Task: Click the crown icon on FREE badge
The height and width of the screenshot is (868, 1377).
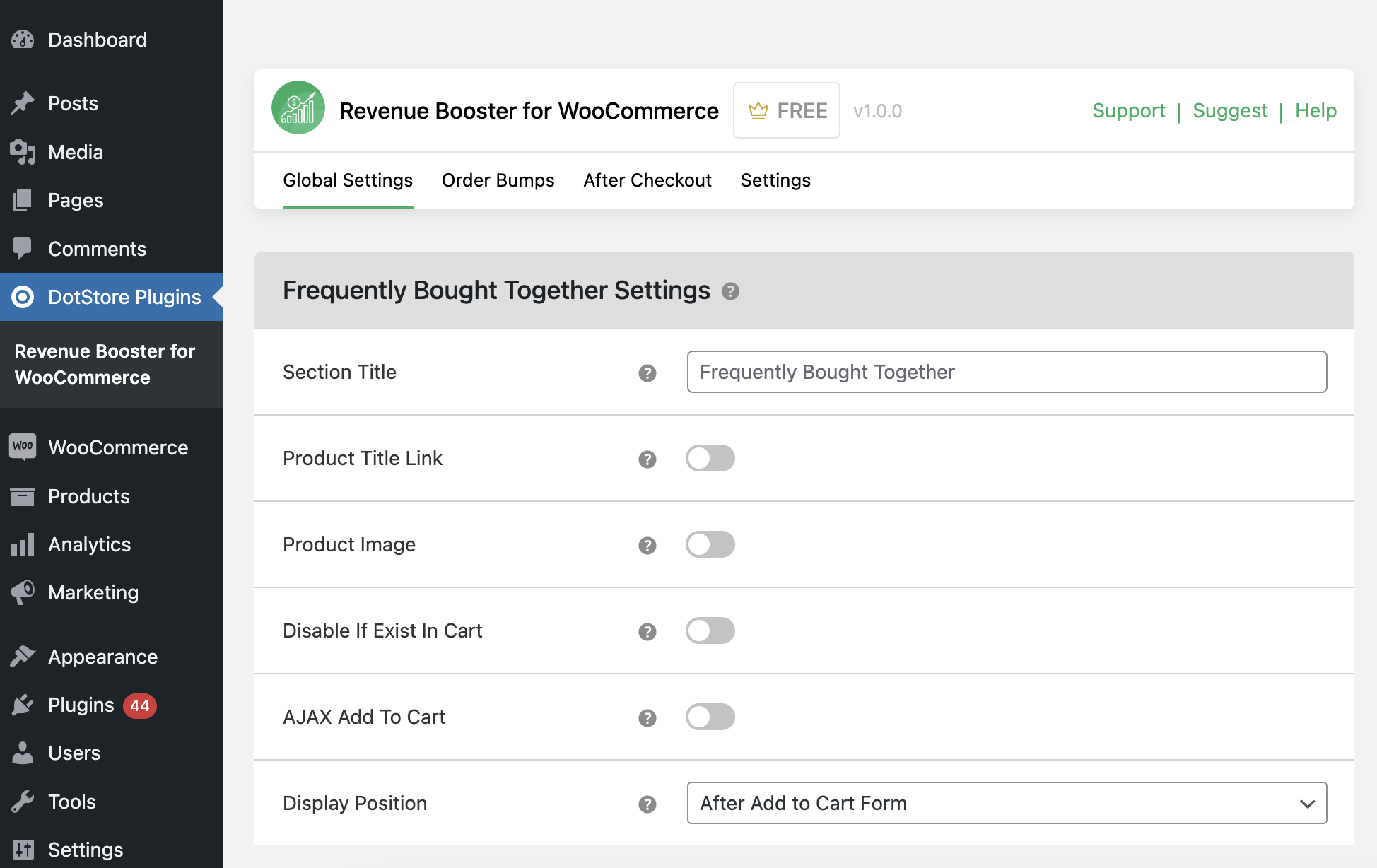Action: (x=758, y=110)
